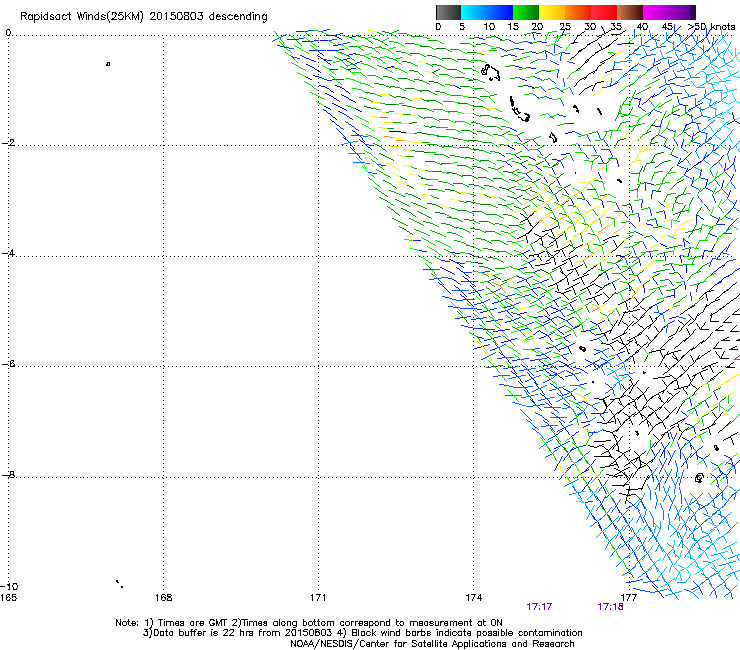Viewport: 740px width, 650px height.
Task: Click the small island outline near 167E
Action: tap(108, 64)
